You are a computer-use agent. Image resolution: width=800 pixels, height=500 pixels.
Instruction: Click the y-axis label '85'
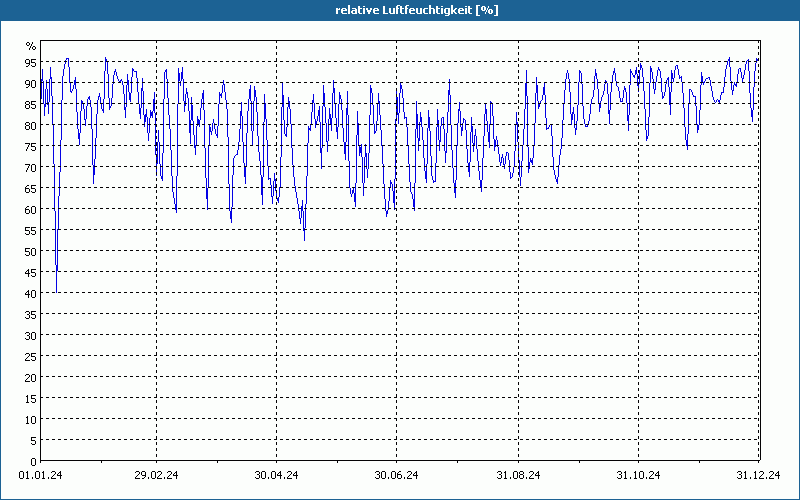click(x=31, y=105)
